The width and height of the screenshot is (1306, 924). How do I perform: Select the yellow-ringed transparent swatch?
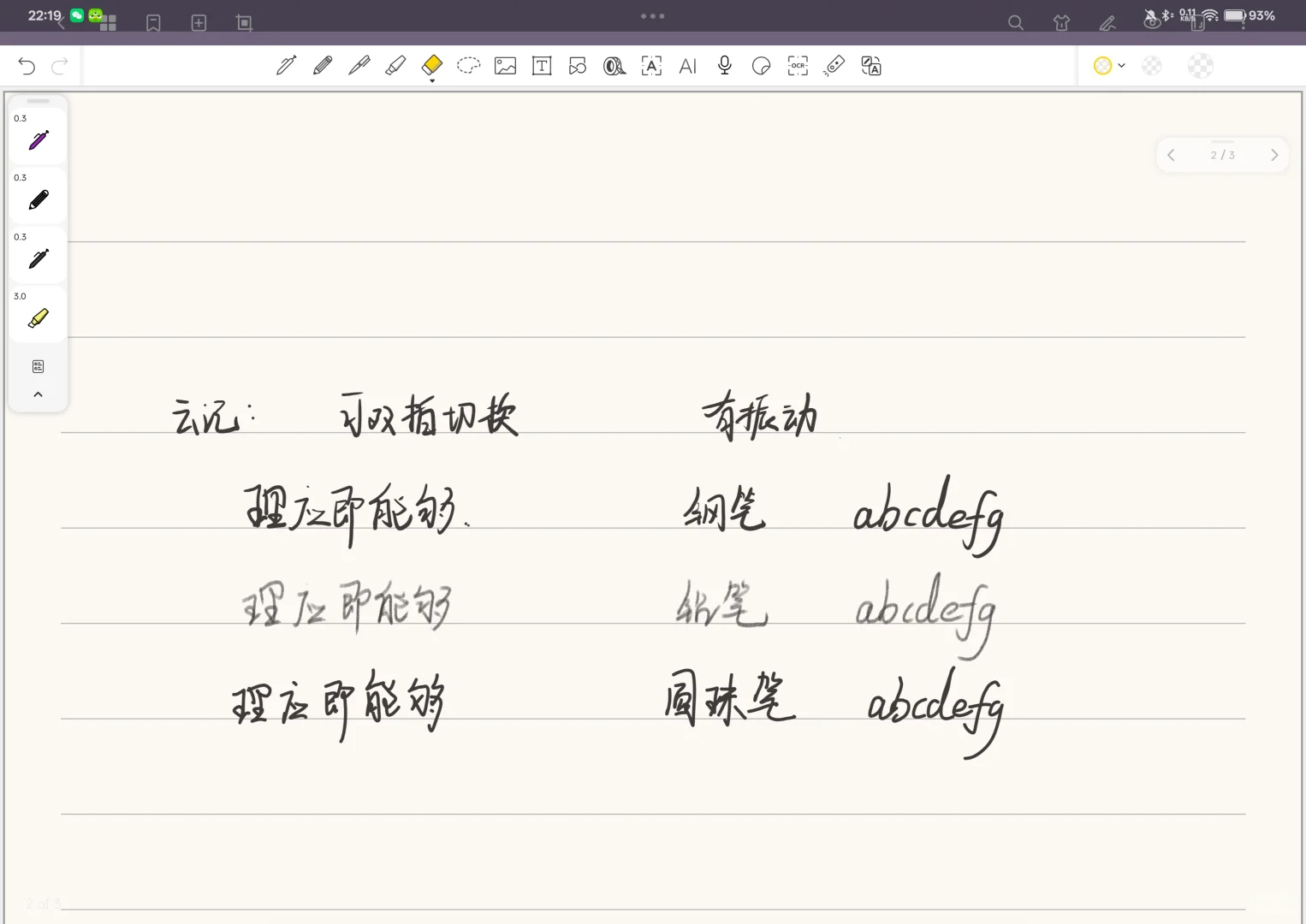point(1102,66)
